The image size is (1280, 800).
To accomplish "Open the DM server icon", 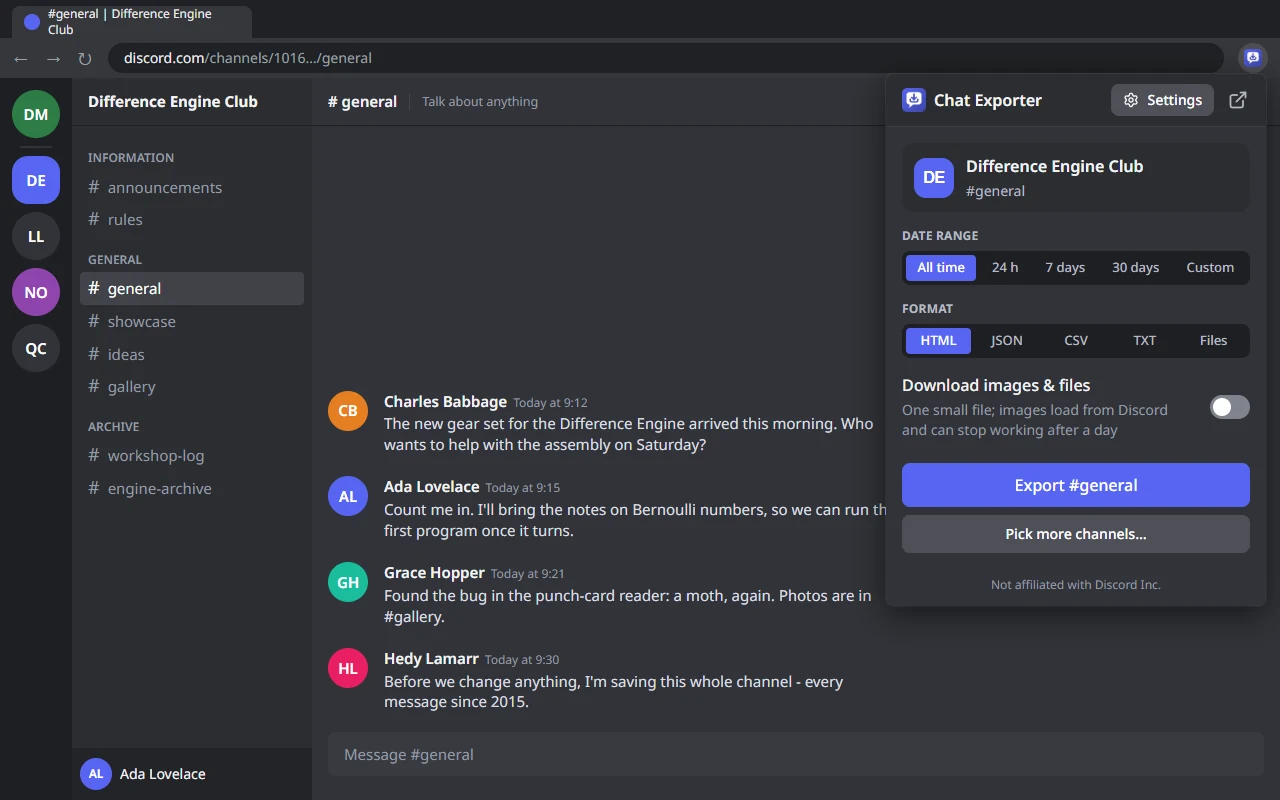I will click(x=36, y=114).
